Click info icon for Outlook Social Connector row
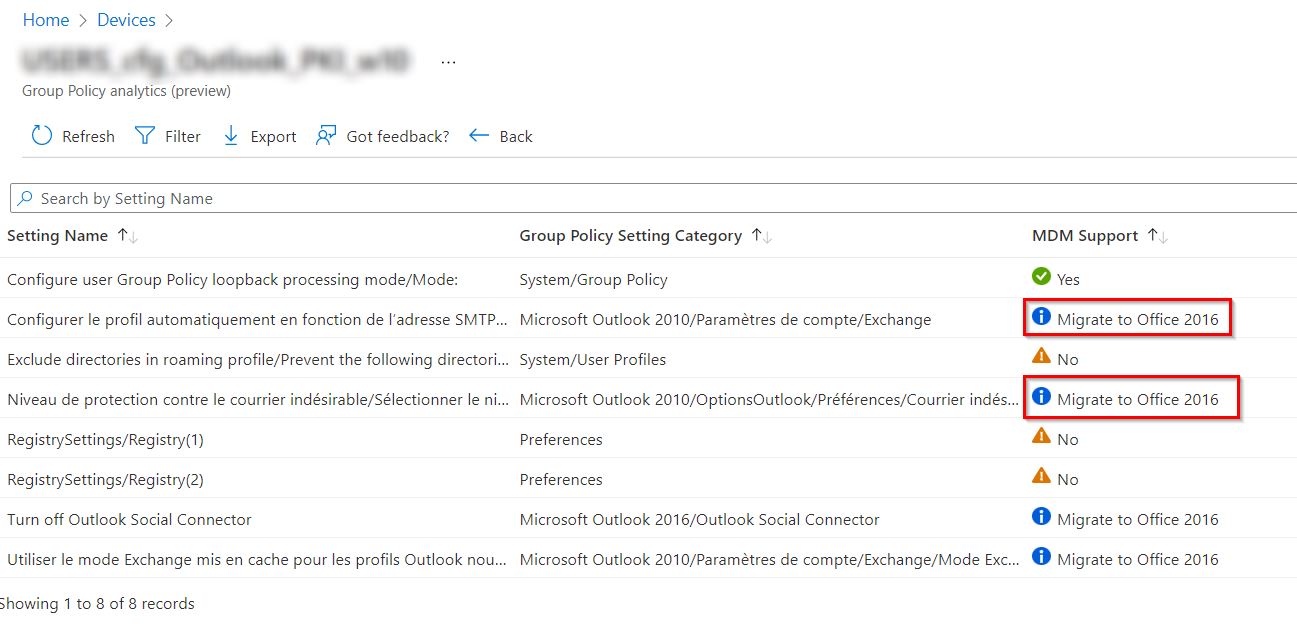 click(x=1041, y=516)
